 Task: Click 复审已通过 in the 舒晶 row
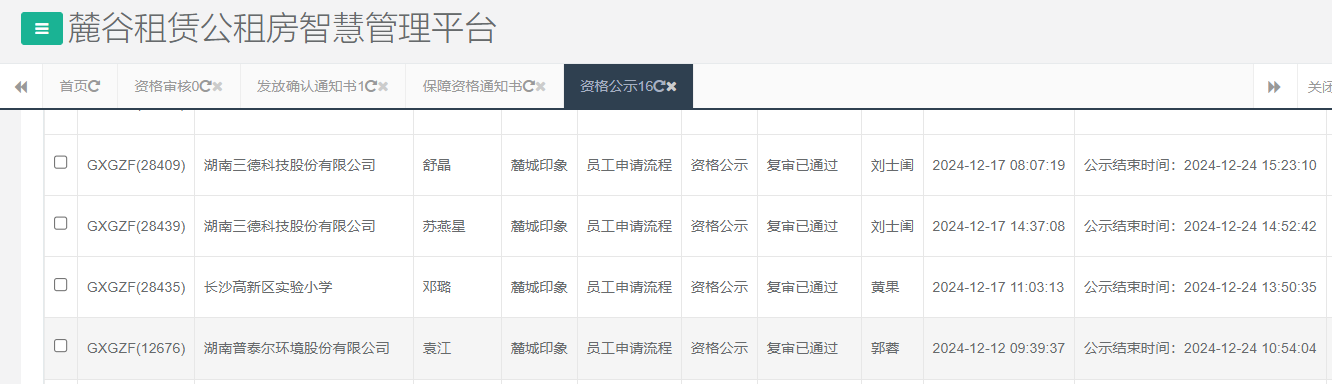click(x=802, y=165)
